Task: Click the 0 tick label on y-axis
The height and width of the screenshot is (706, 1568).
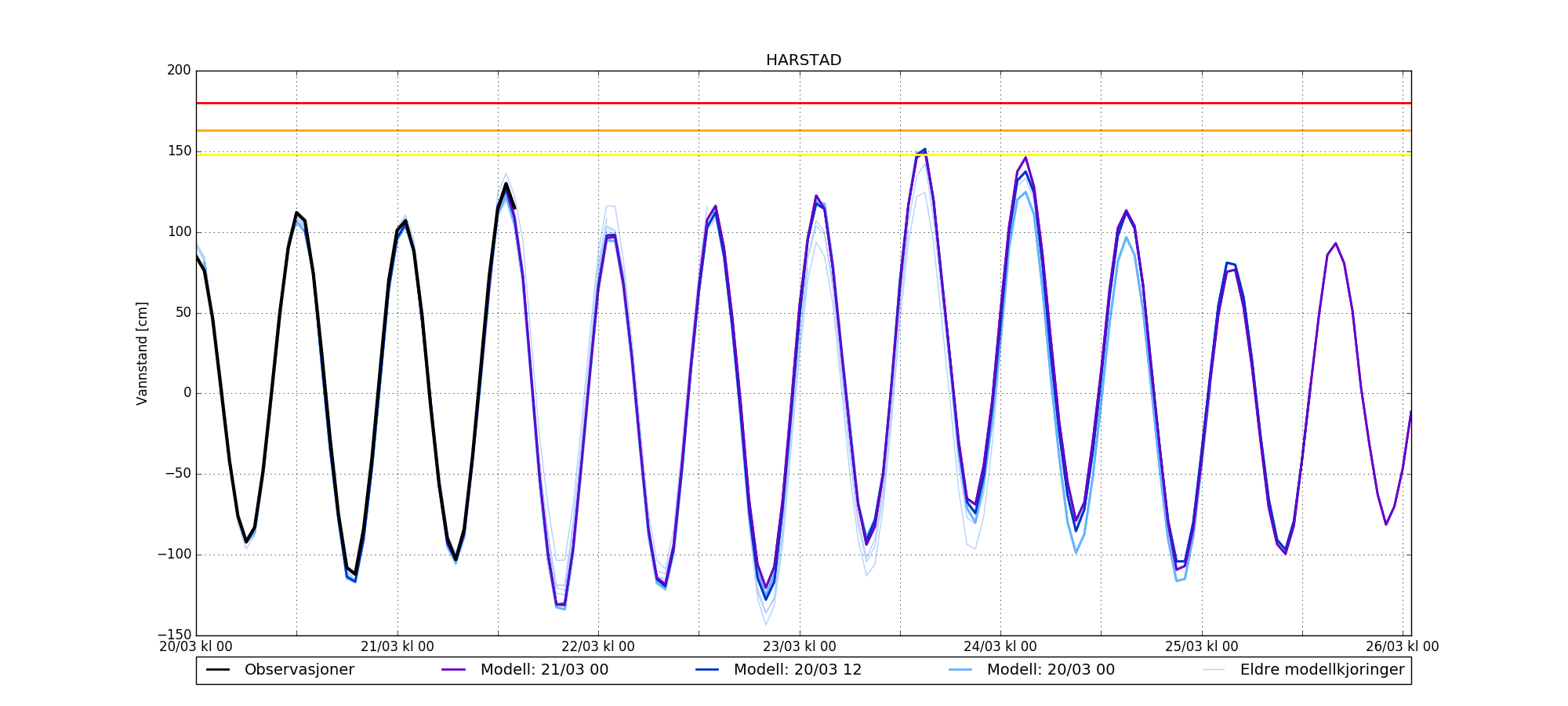Action: (187, 393)
